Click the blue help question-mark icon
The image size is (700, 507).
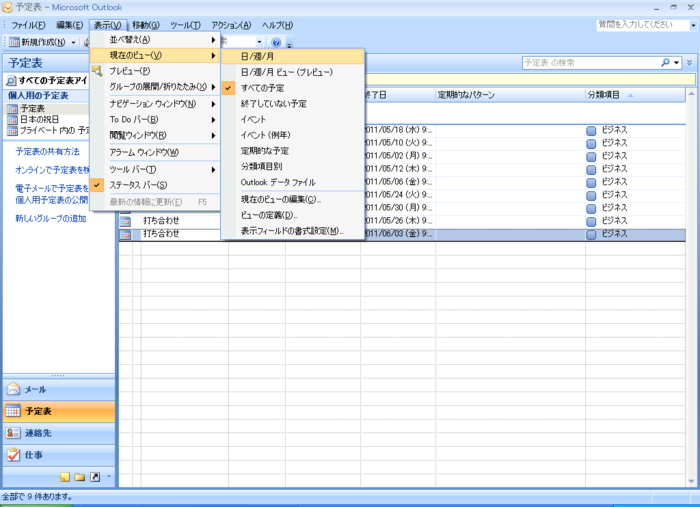point(276,42)
